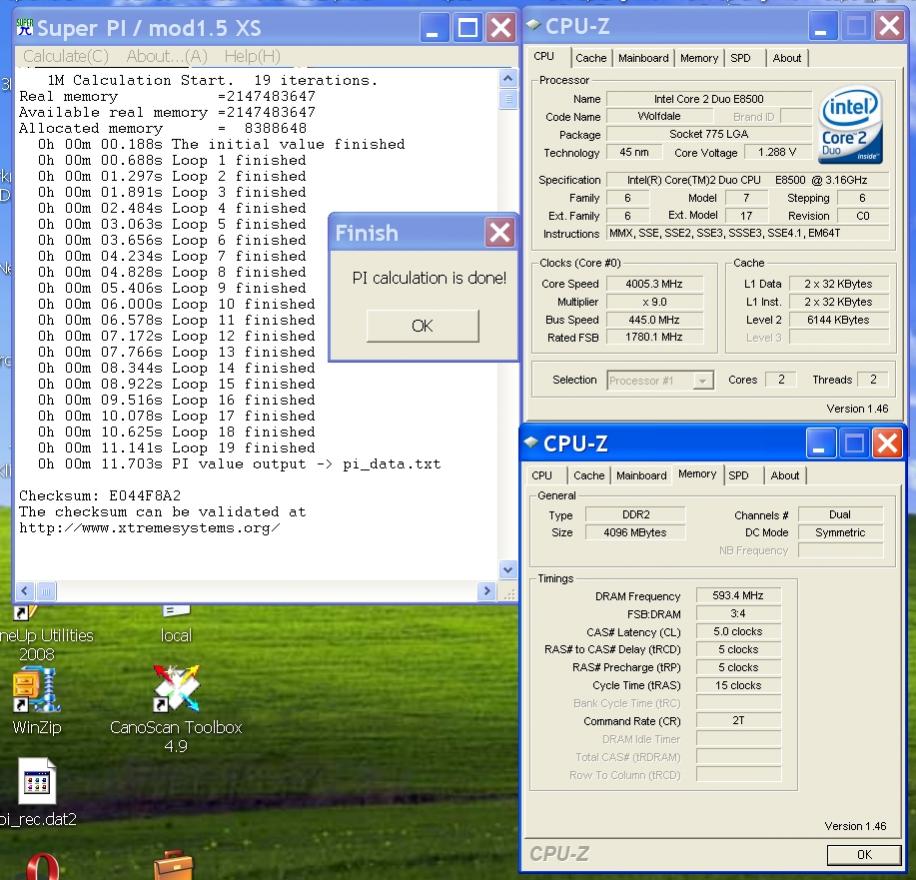Click Memory Size value 4096 MBytes
The width and height of the screenshot is (916, 880).
635,532
